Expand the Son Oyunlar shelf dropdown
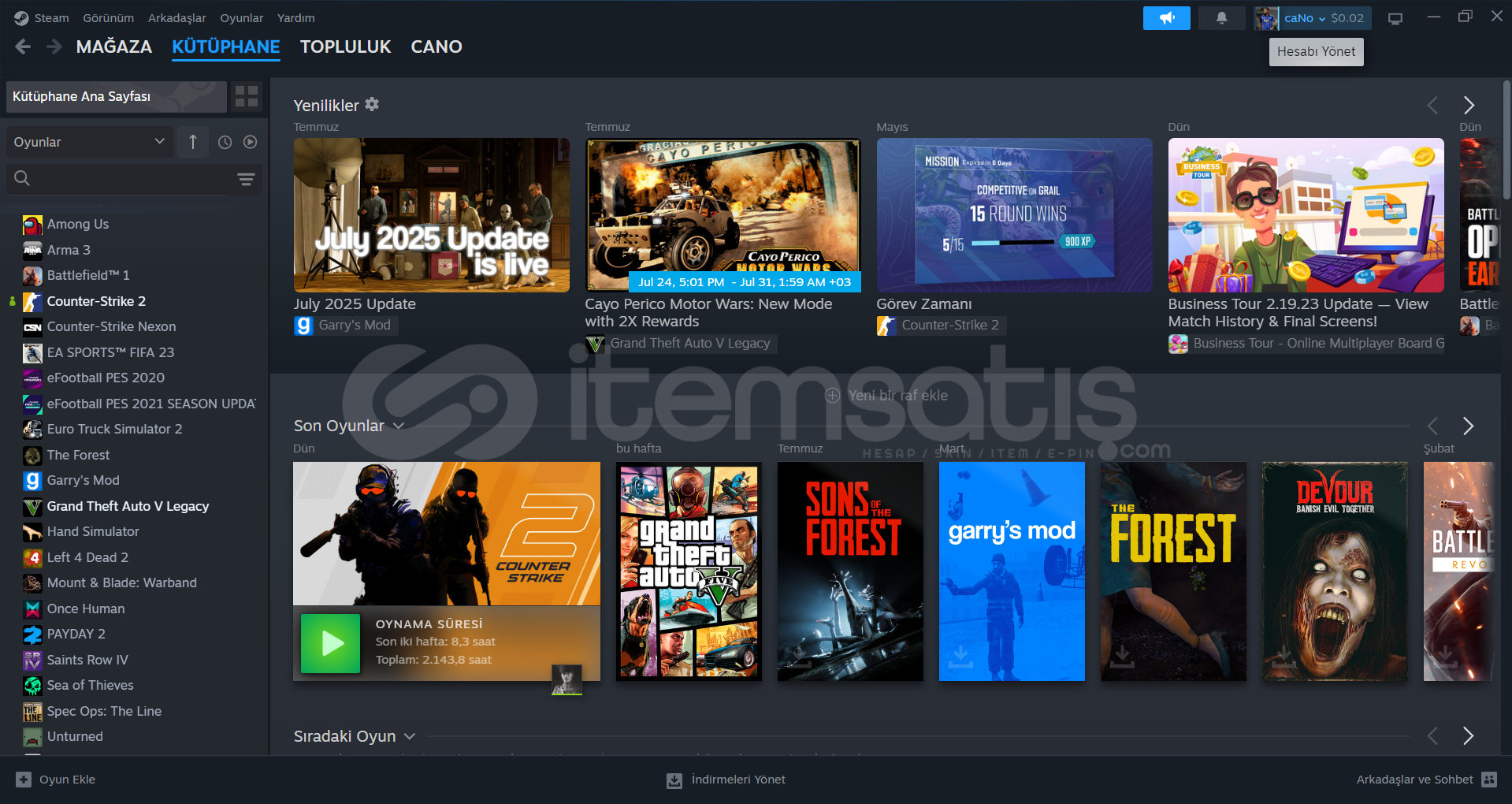1512x804 pixels. (399, 426)
